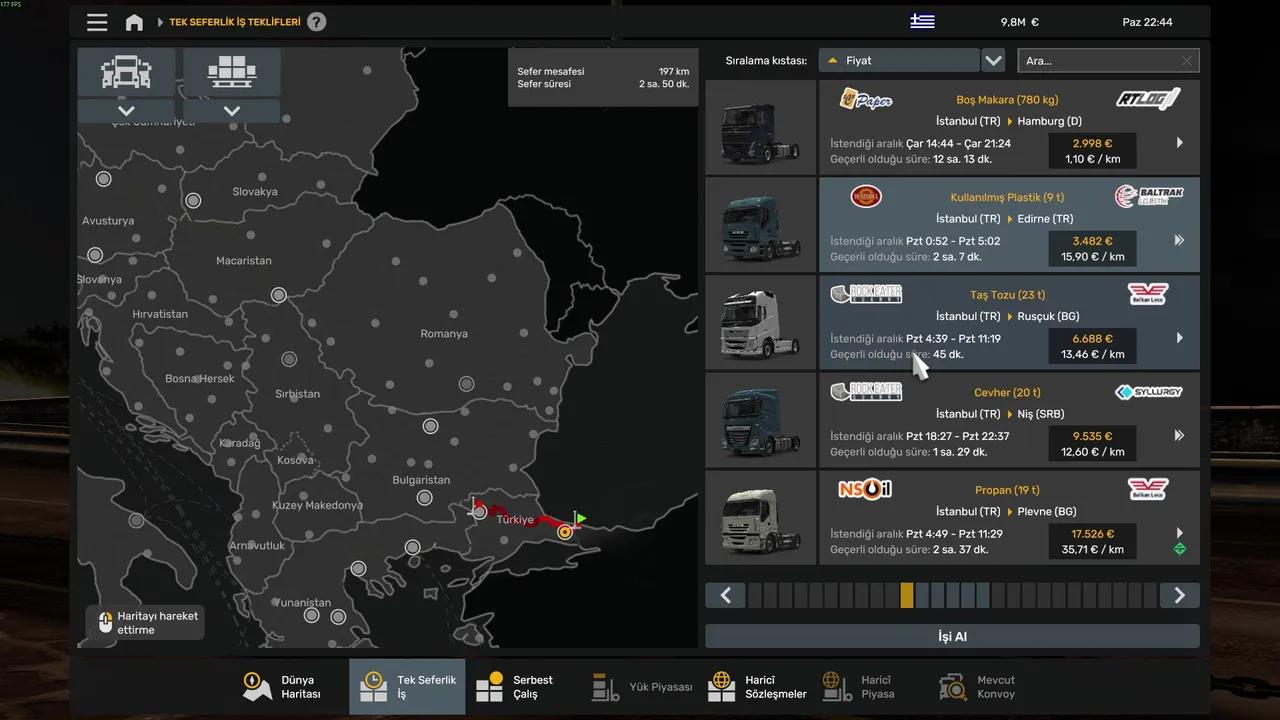Click the Greek flag language icon
The image size is (1280, 720).
922,22
